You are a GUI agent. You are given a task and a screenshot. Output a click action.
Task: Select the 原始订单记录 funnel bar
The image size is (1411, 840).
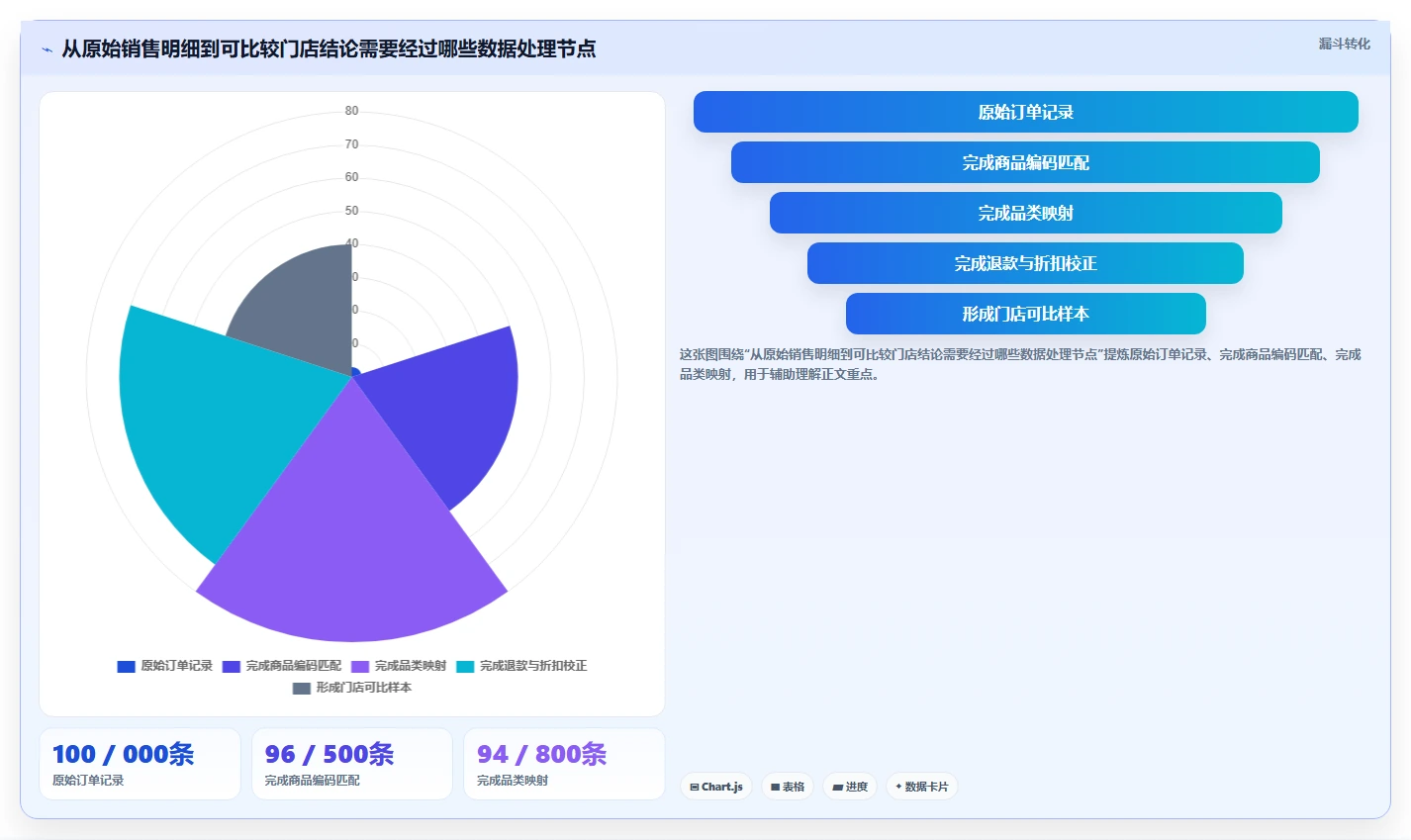coord(1025,112)
